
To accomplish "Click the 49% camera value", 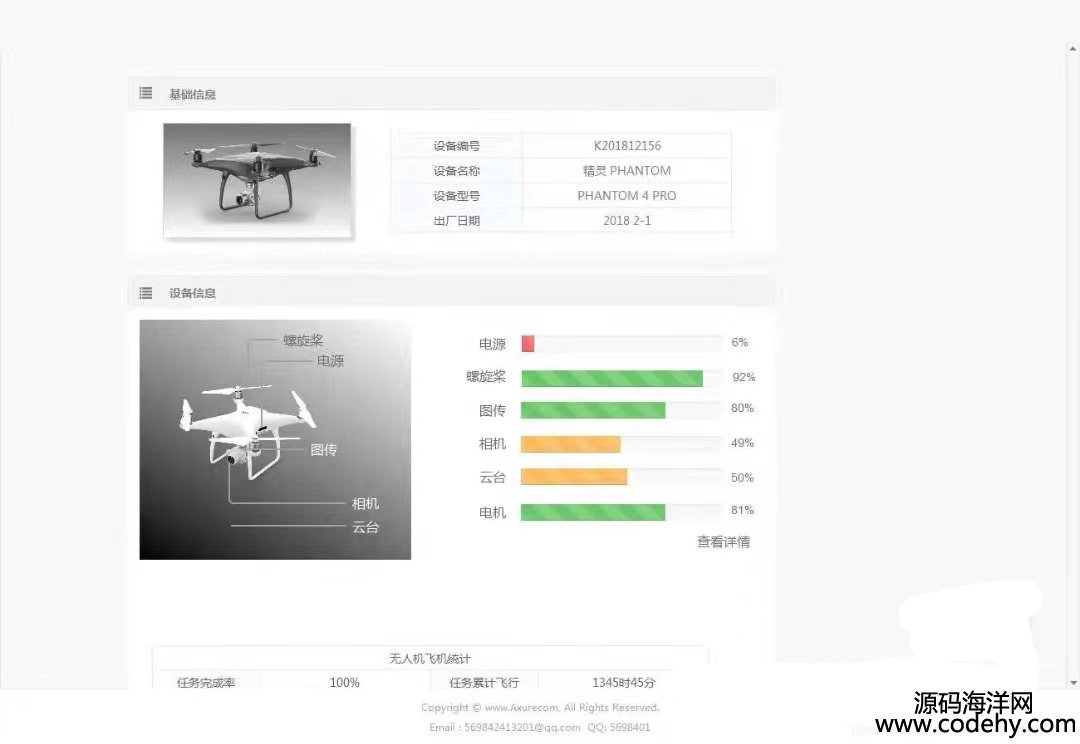I will point(742,443).
